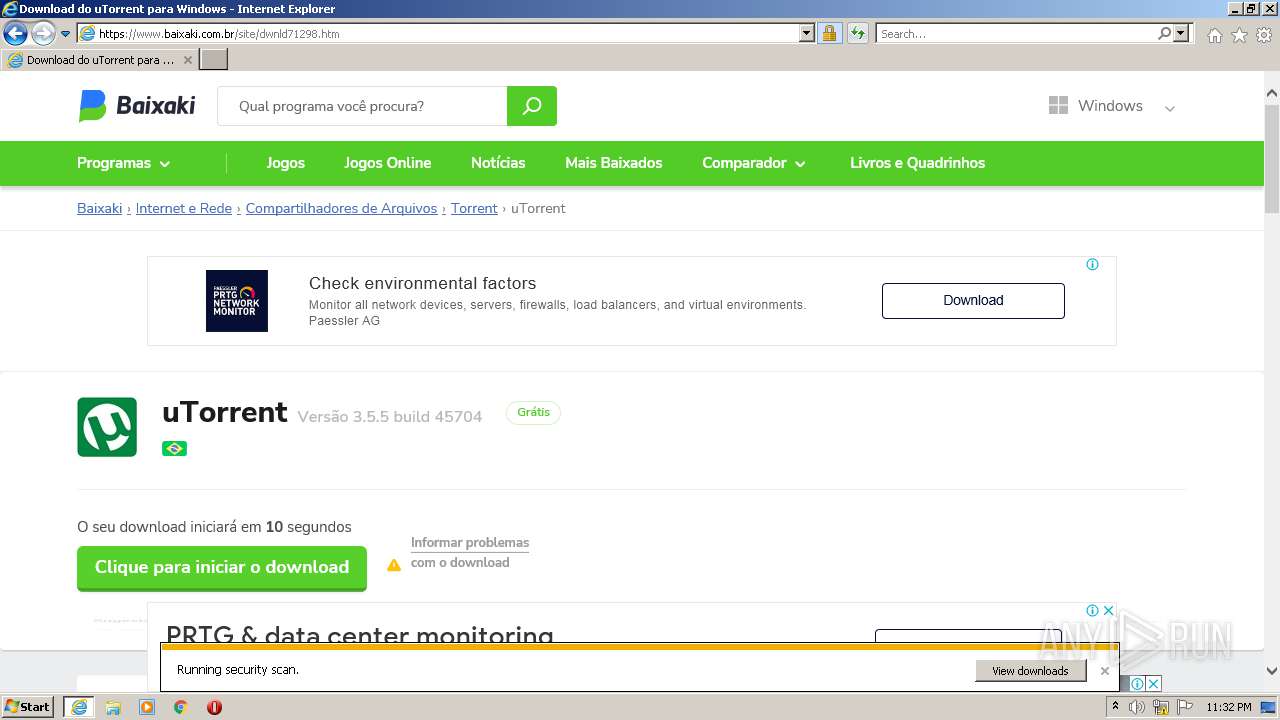Click the IE search magnifier icon

coord(1164,33)
